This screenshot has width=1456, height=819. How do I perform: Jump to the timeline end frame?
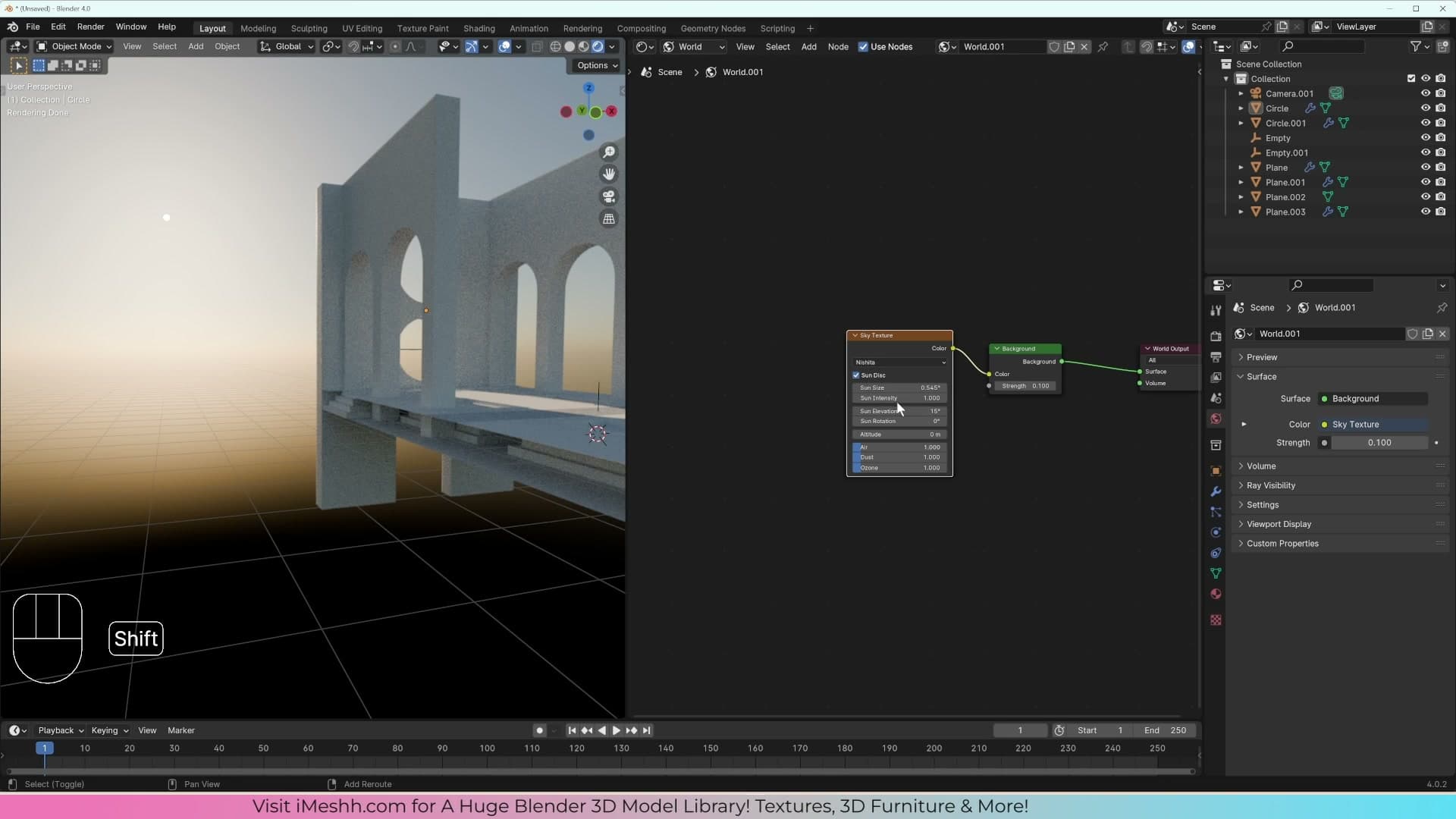[646, 731]
